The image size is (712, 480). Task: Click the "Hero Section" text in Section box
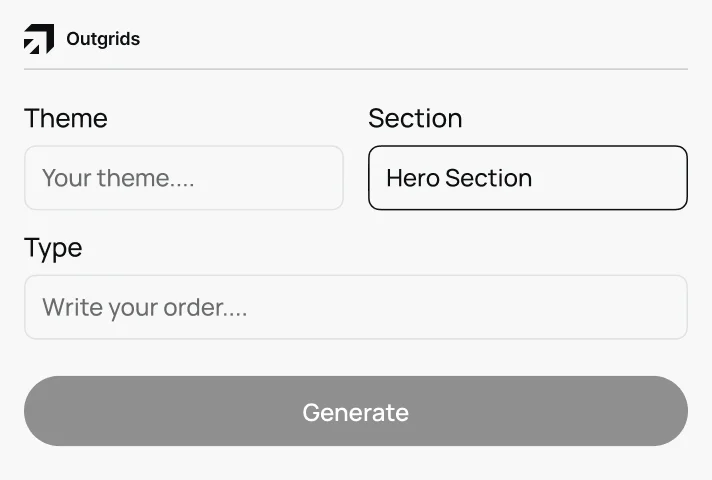[459, 178]
